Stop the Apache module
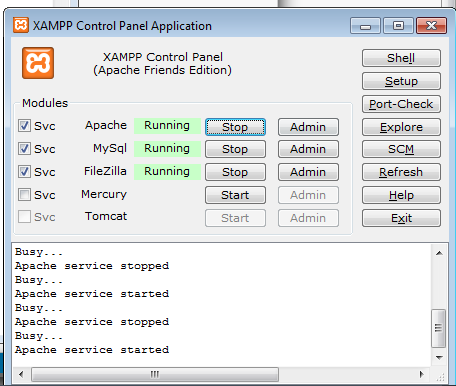The image size is (456, 386). tap(235, 127)
